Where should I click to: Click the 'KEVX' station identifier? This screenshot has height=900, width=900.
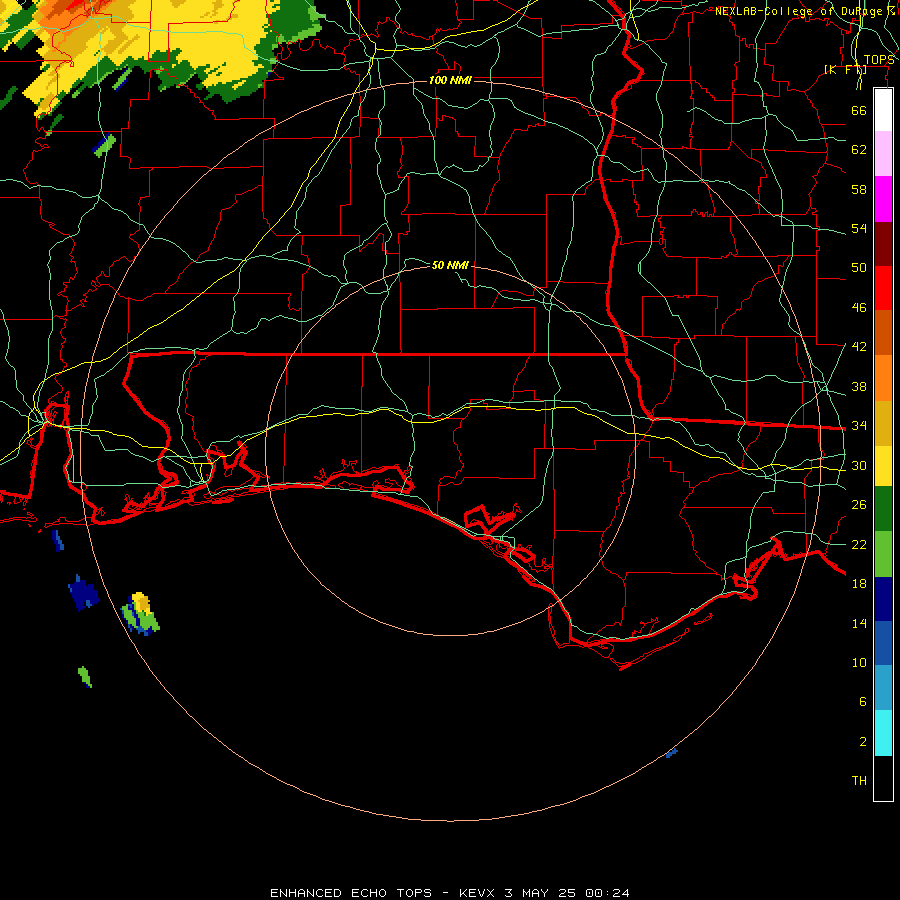coord(476,893)
